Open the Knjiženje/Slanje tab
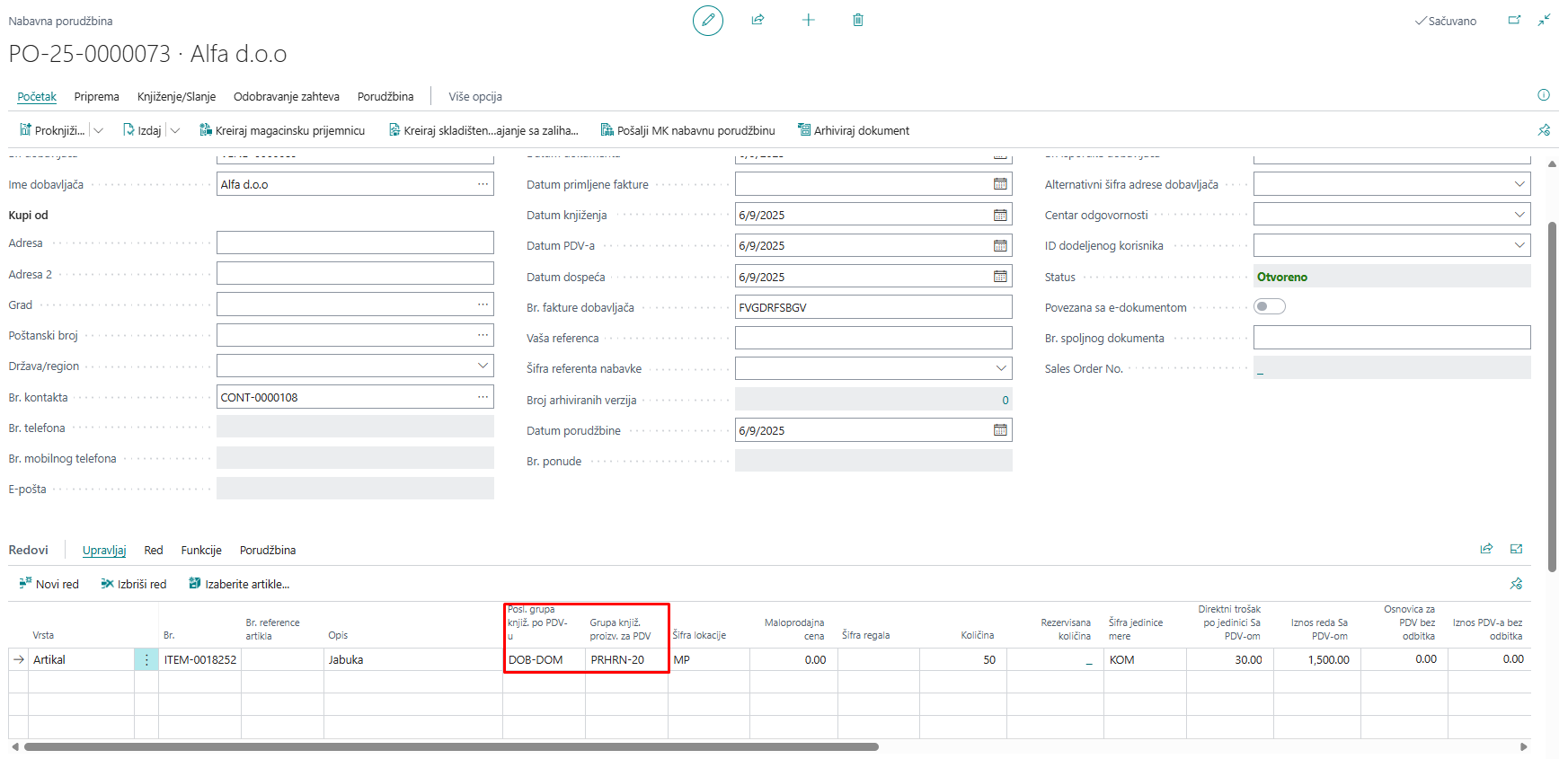The image size is (1568, 759). 176,96
